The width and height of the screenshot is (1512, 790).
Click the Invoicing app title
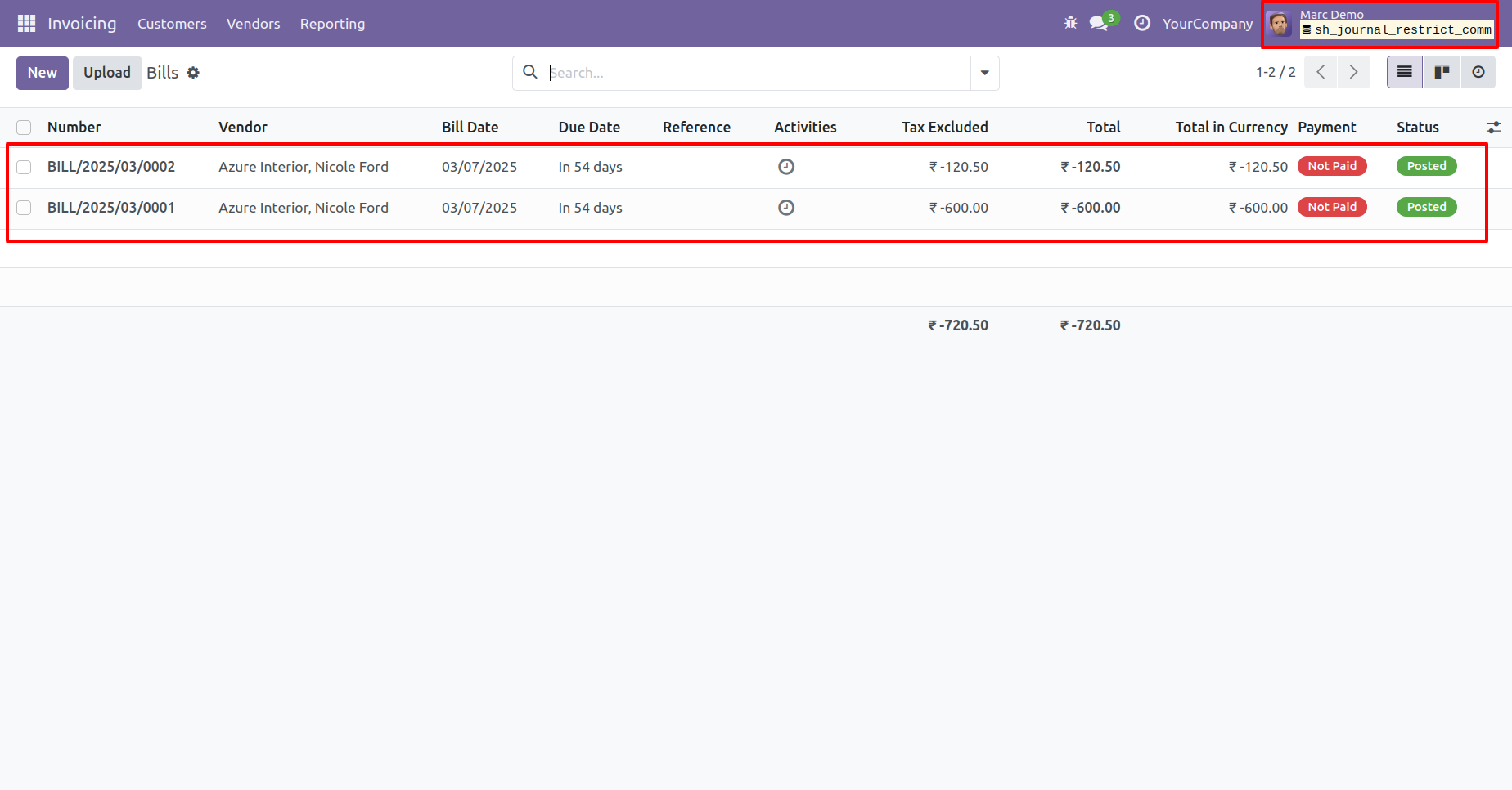pos(82,24)
